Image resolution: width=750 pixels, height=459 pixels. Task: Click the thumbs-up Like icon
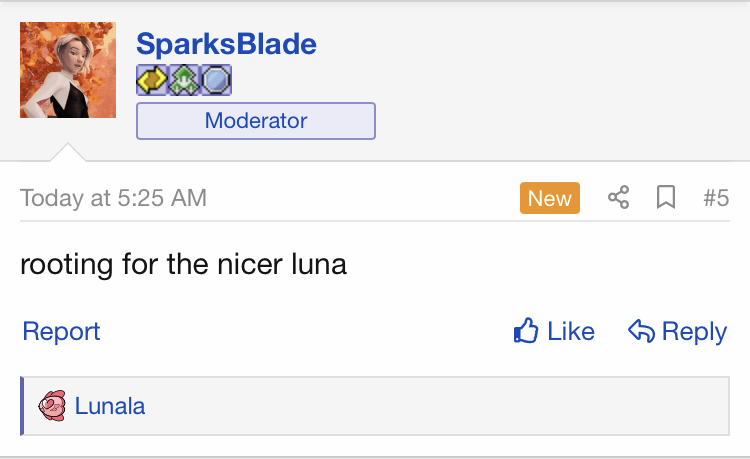[x=526, y=331]
